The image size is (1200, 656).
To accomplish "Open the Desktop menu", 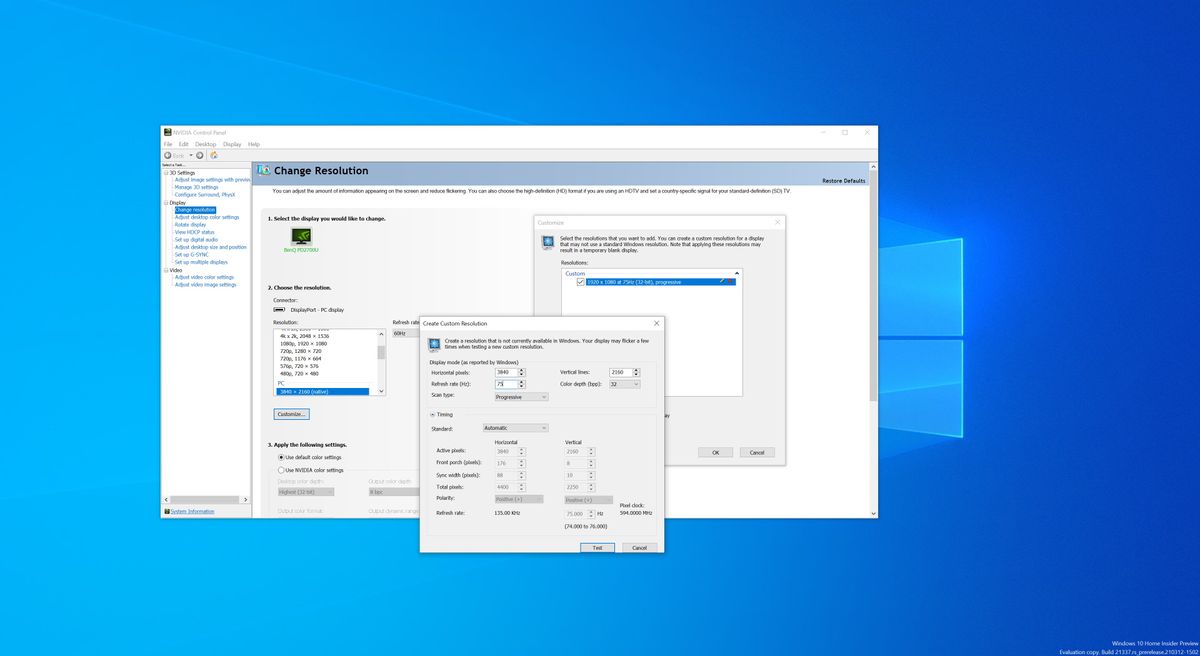I will [x=205, y=144].
